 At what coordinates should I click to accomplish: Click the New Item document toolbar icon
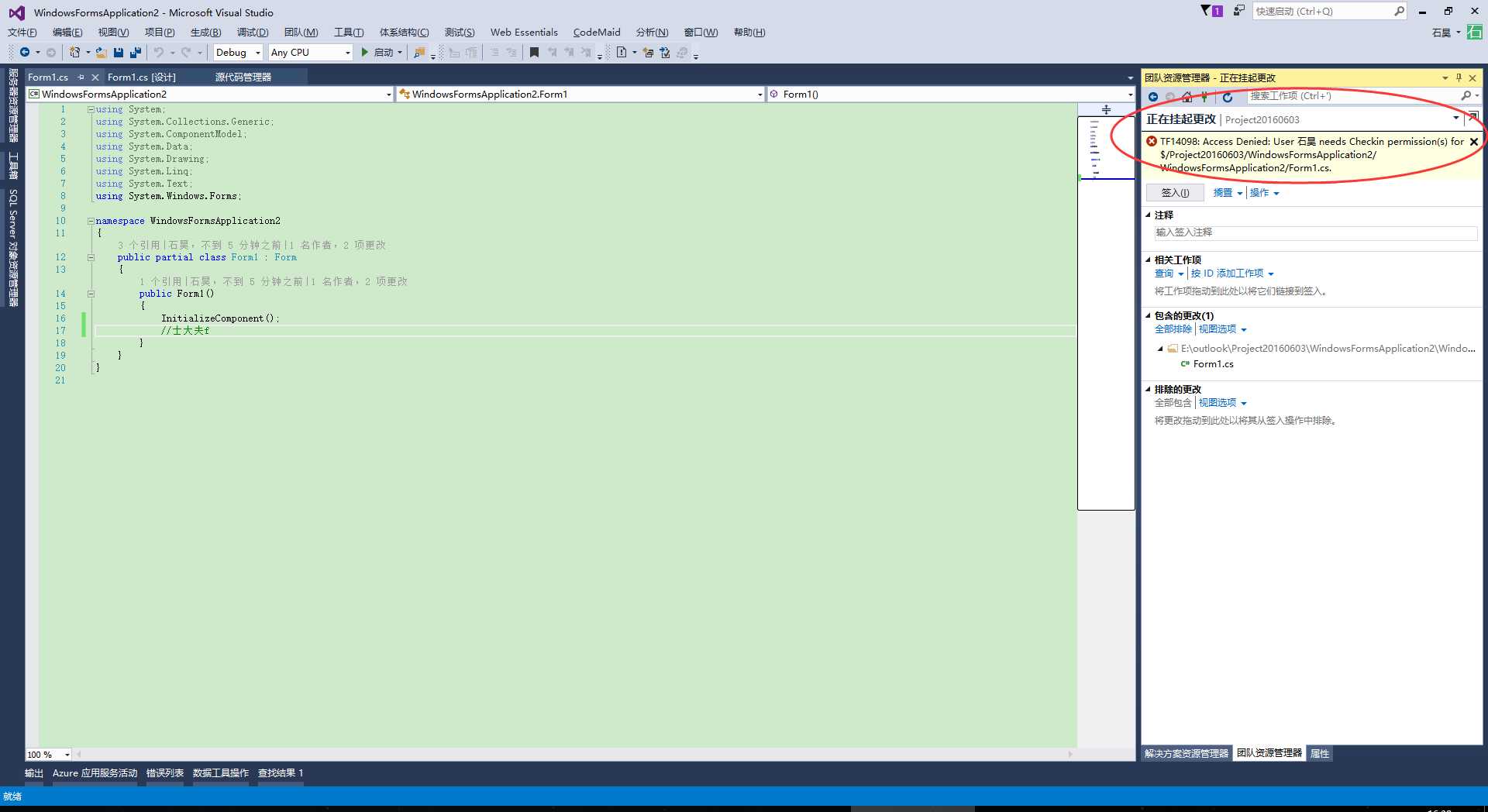point(622,52)
